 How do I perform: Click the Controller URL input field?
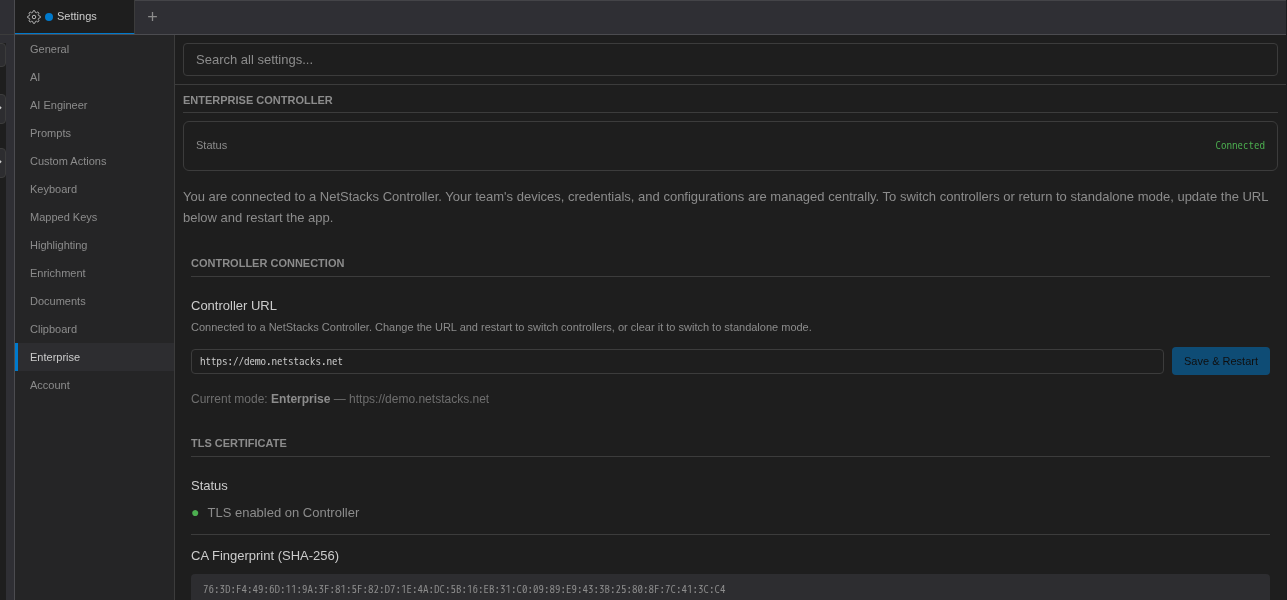tap(677, 361)
